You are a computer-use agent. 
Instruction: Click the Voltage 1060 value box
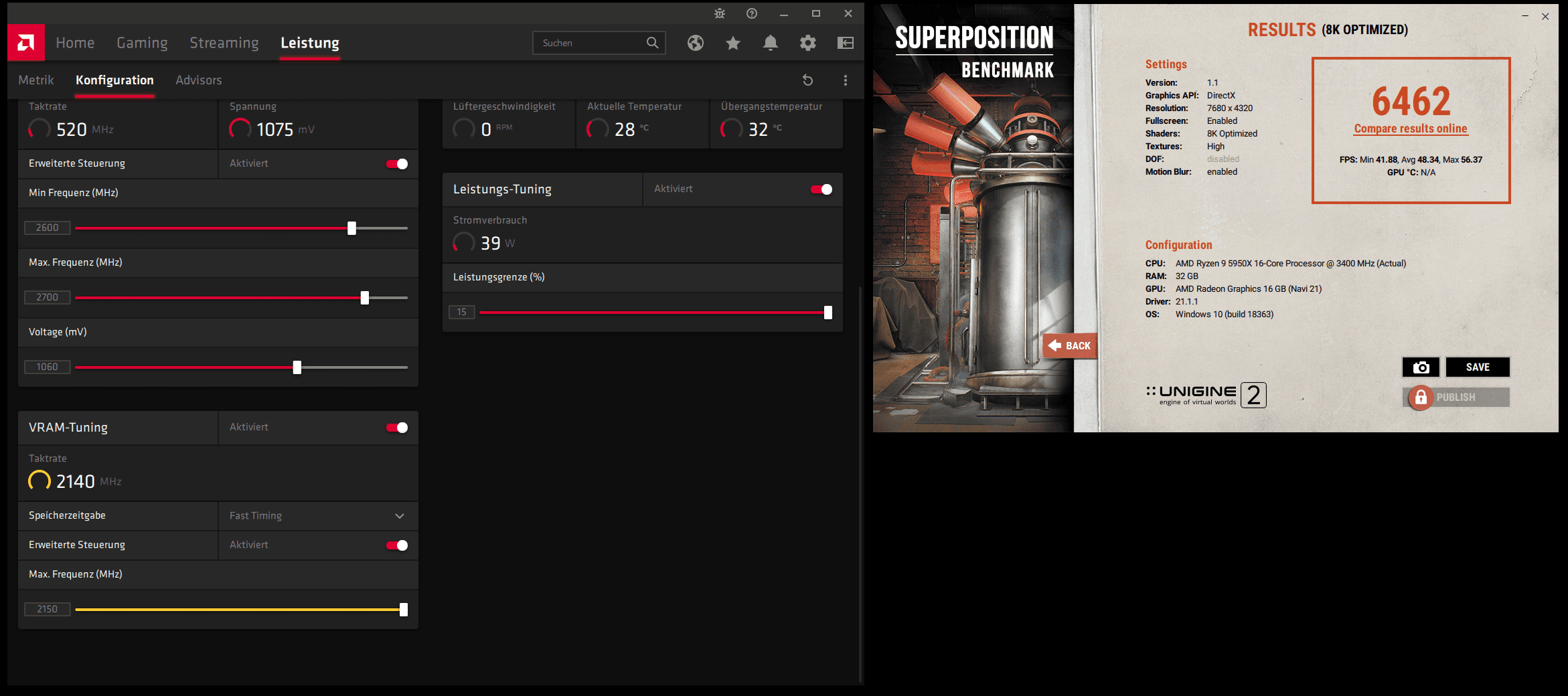click(x=48, y=367)
